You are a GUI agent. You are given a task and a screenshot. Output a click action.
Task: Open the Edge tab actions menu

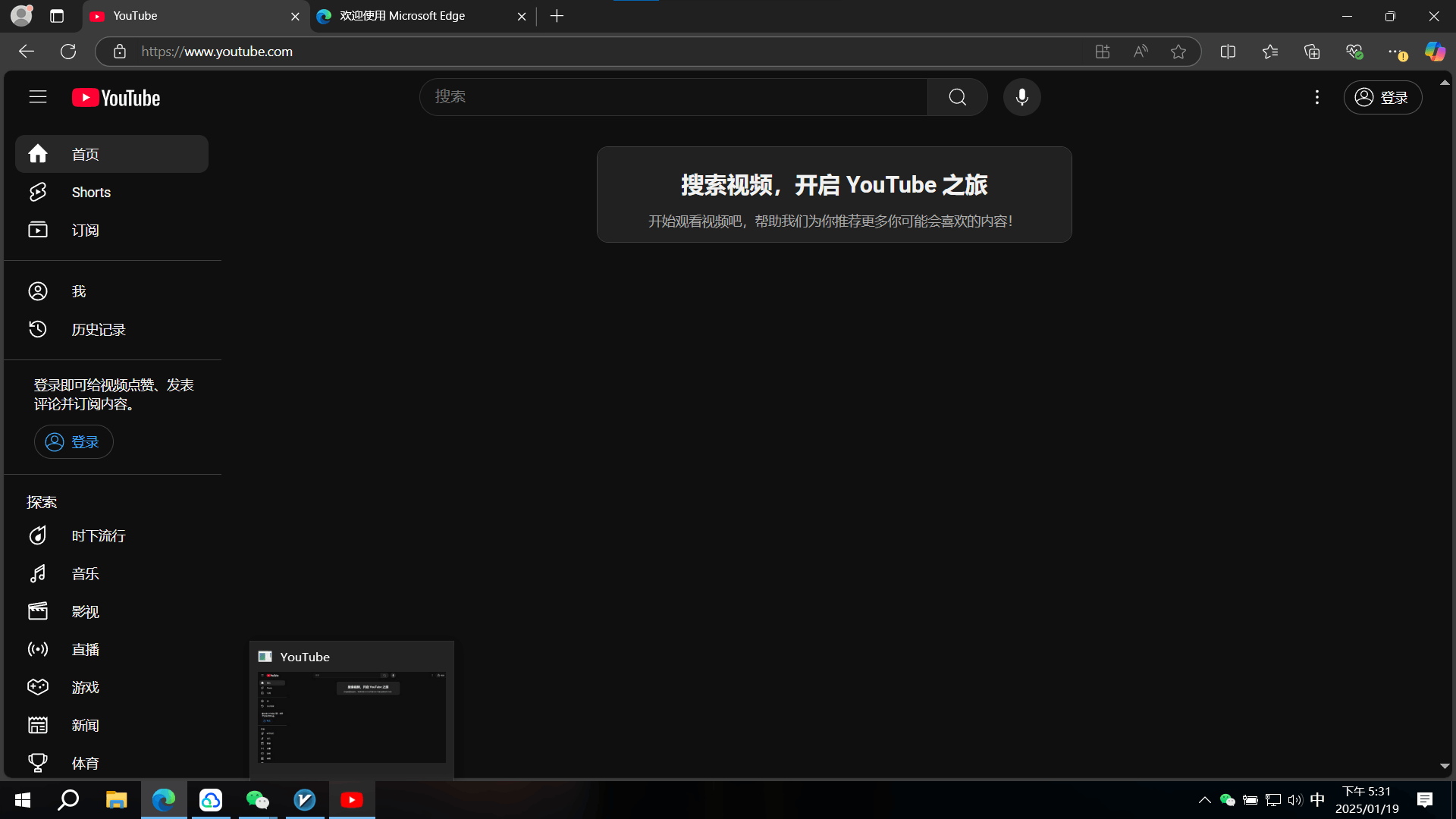pos(57,16)
